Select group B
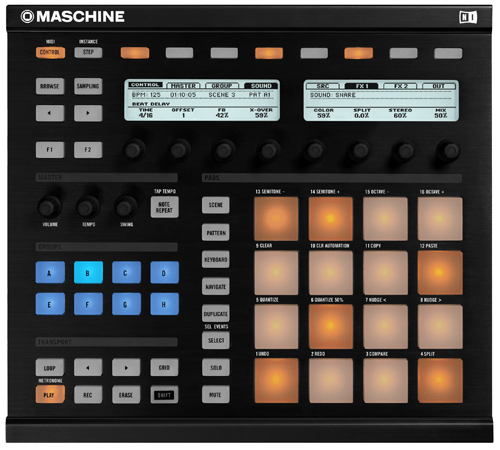 click(x=88, y=272)
